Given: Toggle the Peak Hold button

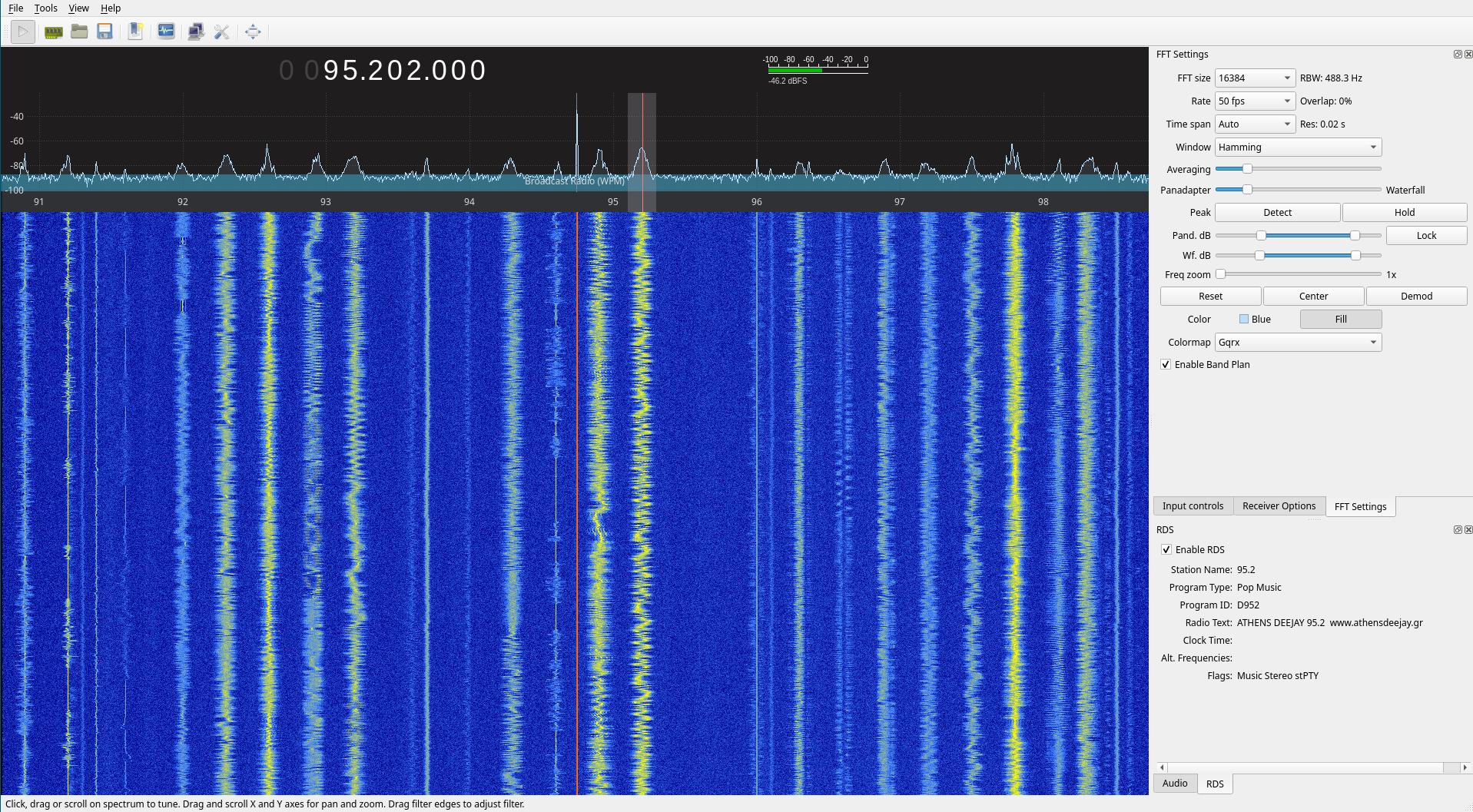Looking at the screenshot, I should coord(1405,213).
